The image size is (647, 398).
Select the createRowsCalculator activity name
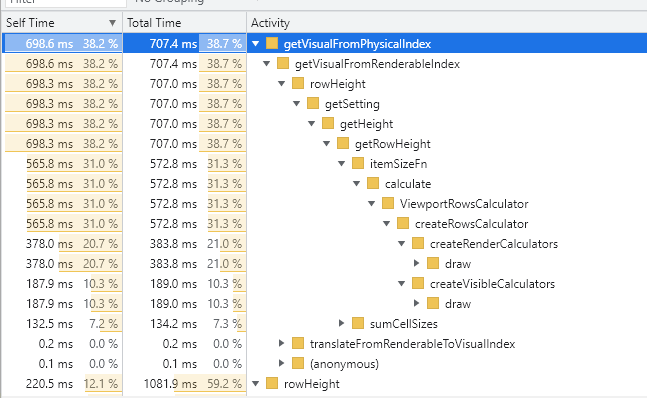click(471, 224)
